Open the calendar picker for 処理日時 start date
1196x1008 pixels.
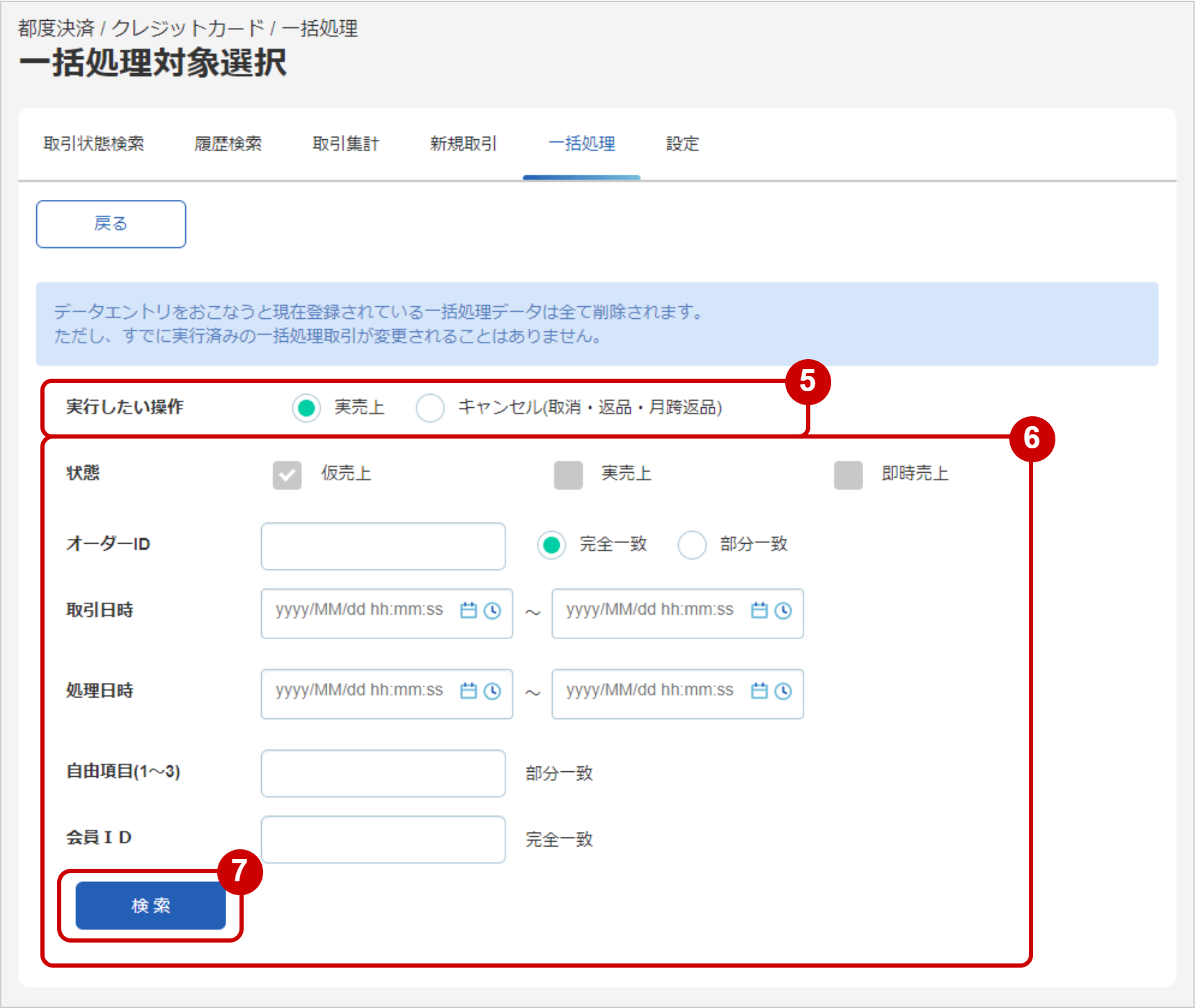click(x=469, y=692)
